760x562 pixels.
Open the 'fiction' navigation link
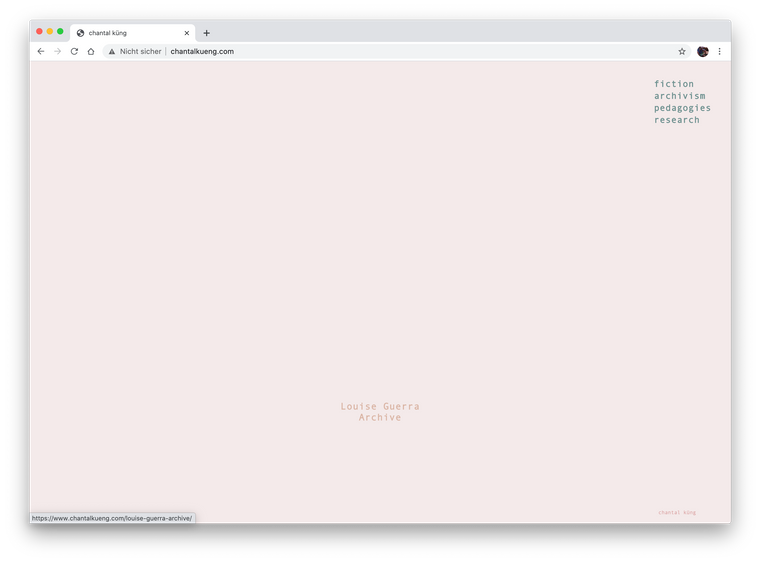point(674,84)
